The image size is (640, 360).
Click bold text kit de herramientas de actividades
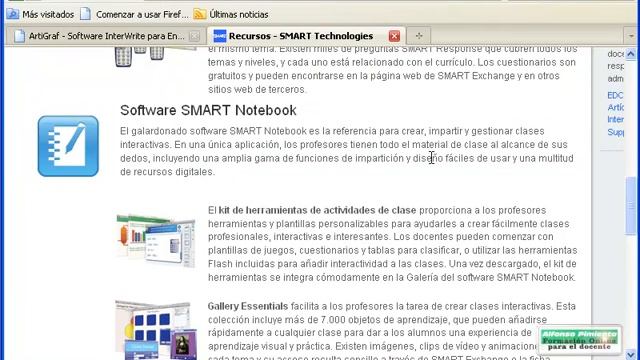pos(317,210)
